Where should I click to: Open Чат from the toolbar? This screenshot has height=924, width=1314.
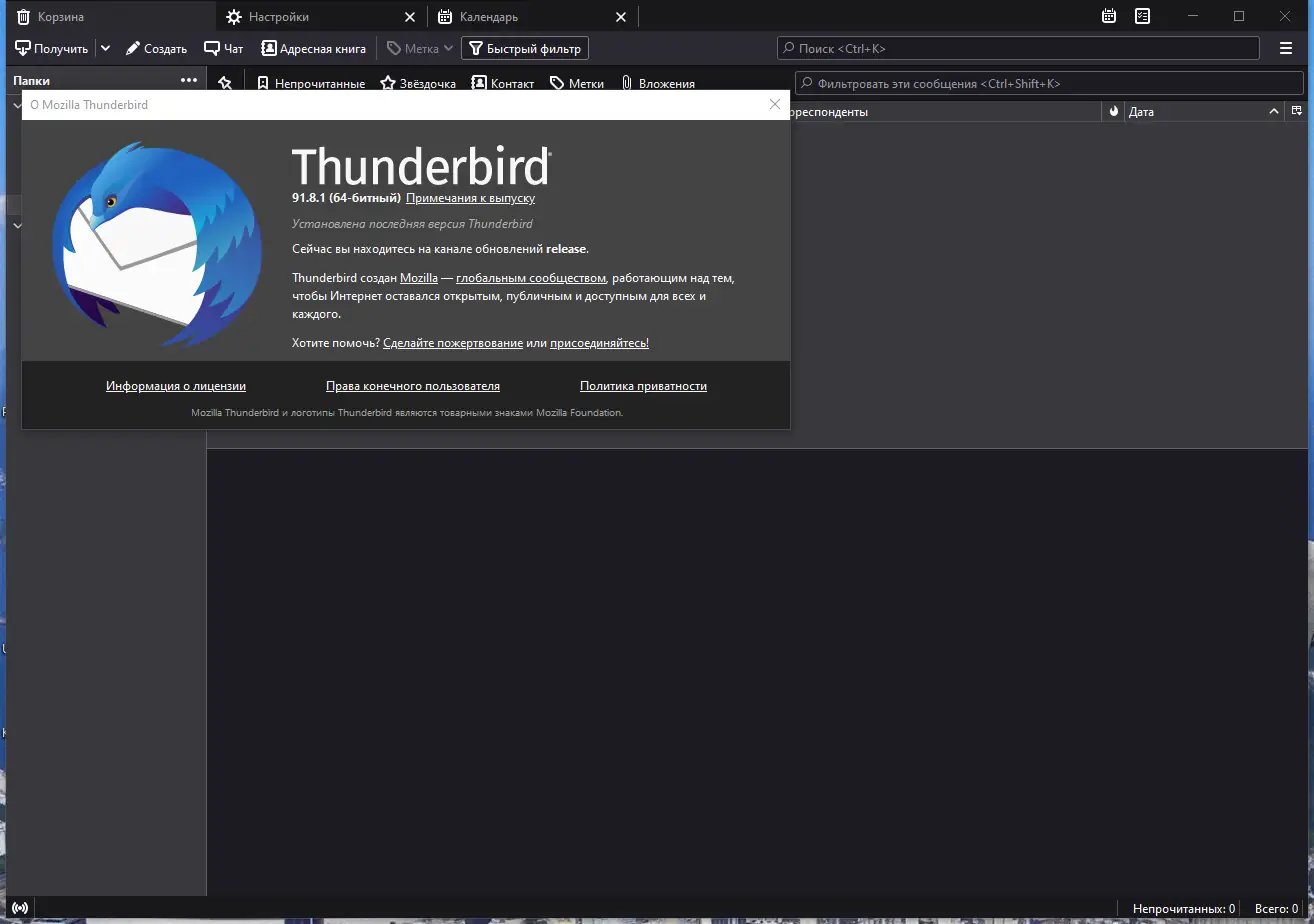(x=224, y=48)
